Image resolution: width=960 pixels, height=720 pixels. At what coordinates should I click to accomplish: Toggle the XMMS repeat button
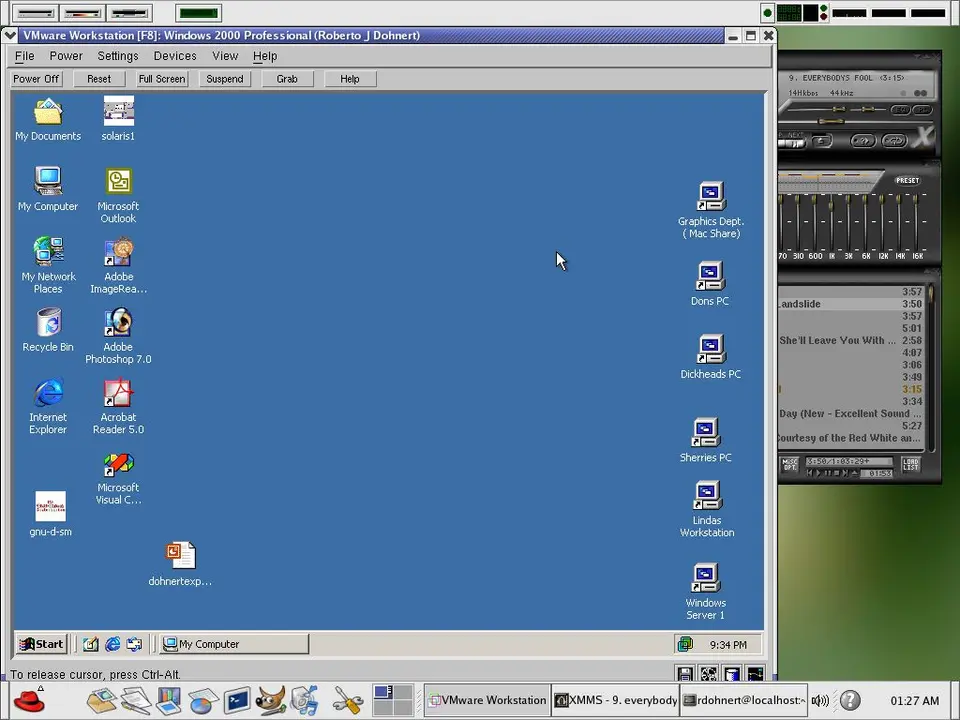coord(893,141)
